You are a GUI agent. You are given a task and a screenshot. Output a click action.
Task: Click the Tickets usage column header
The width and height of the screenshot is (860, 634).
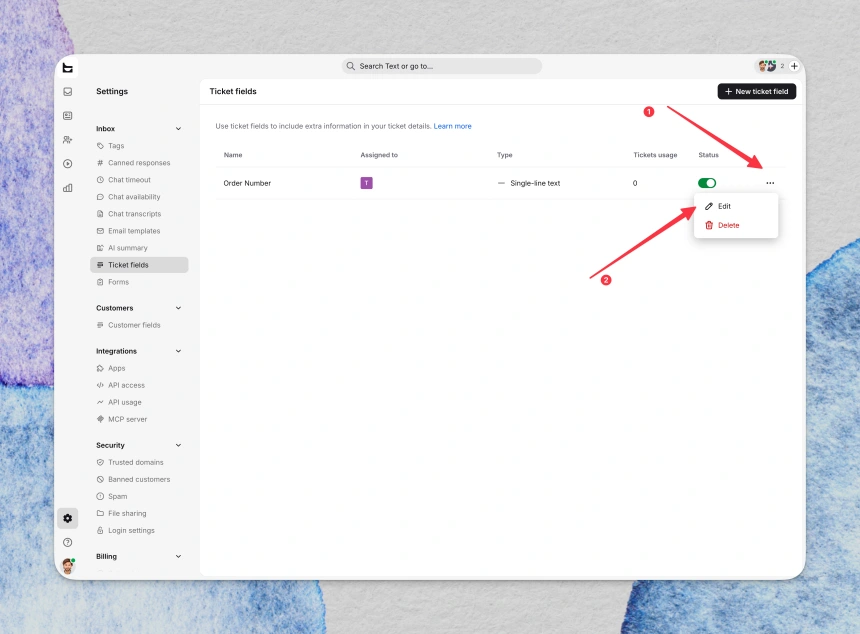click(x=655, y=155)
